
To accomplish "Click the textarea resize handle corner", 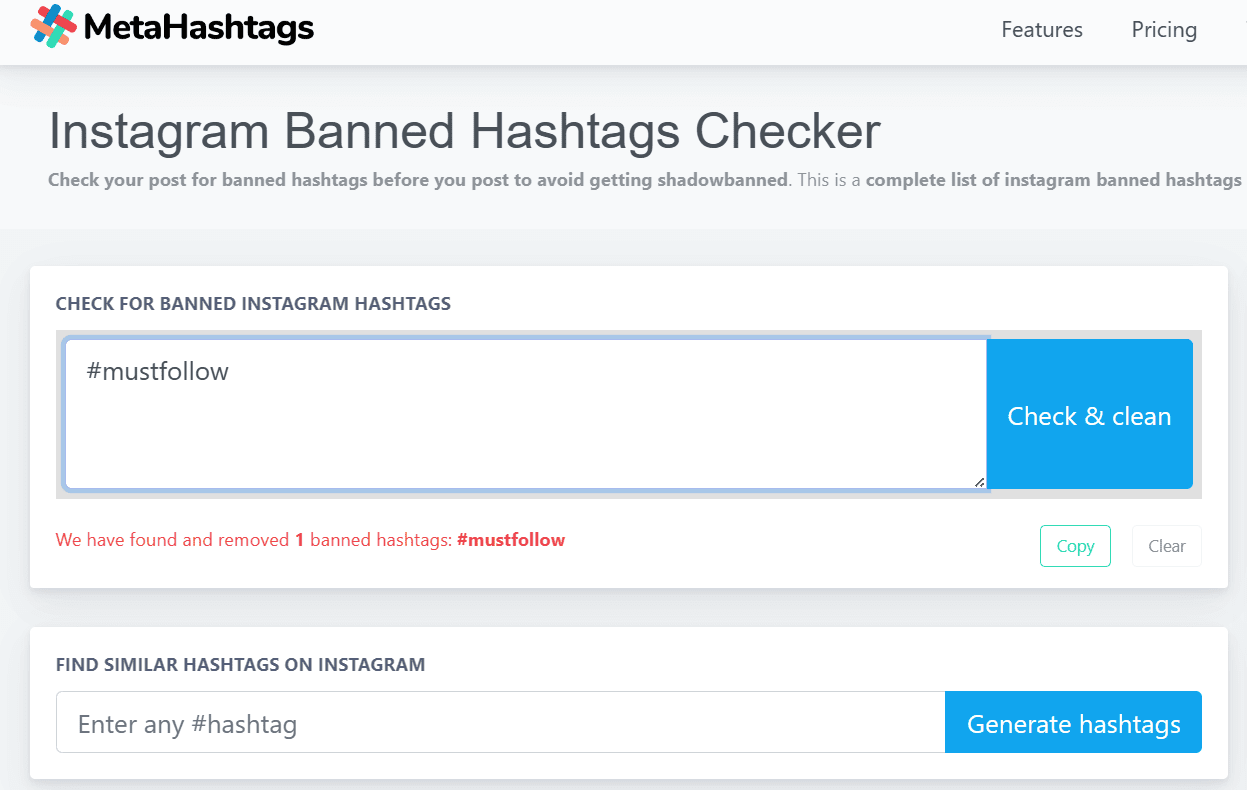I will tap(979, 482).
